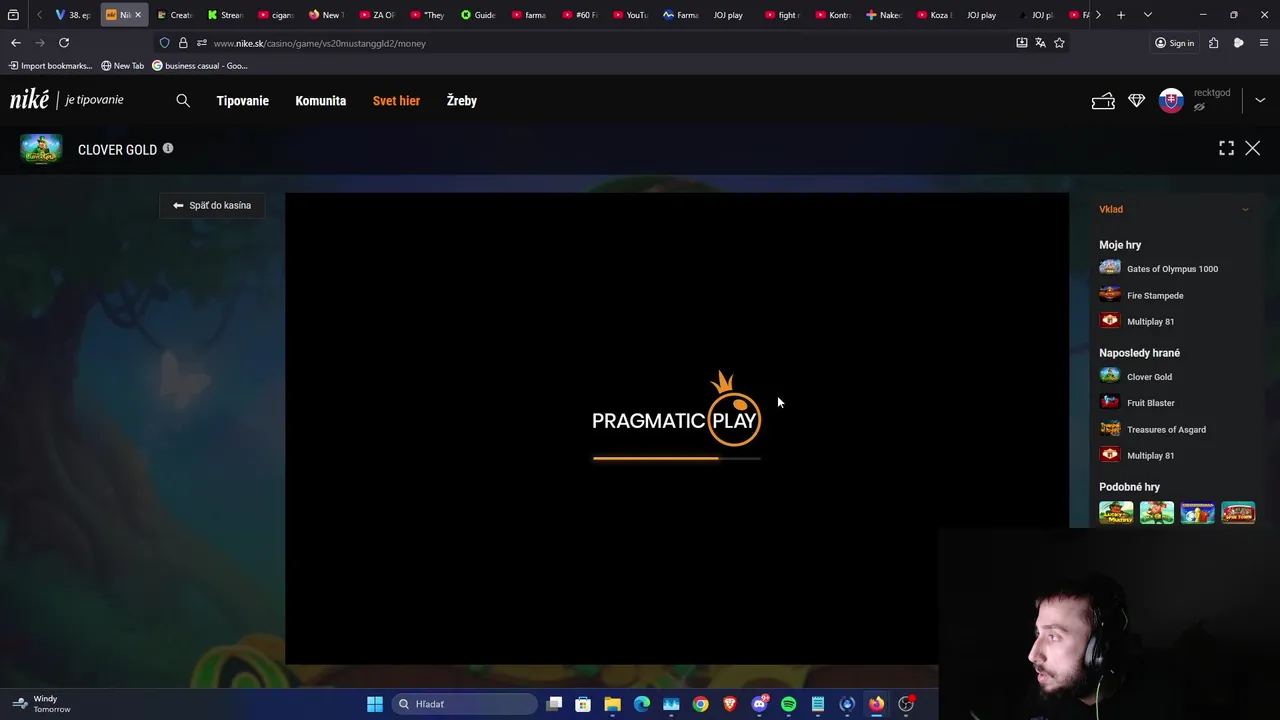Open Clover Gold under Naposledy hrané
This screenshot has height=720, width=1280.
(x=1149, y=377)
